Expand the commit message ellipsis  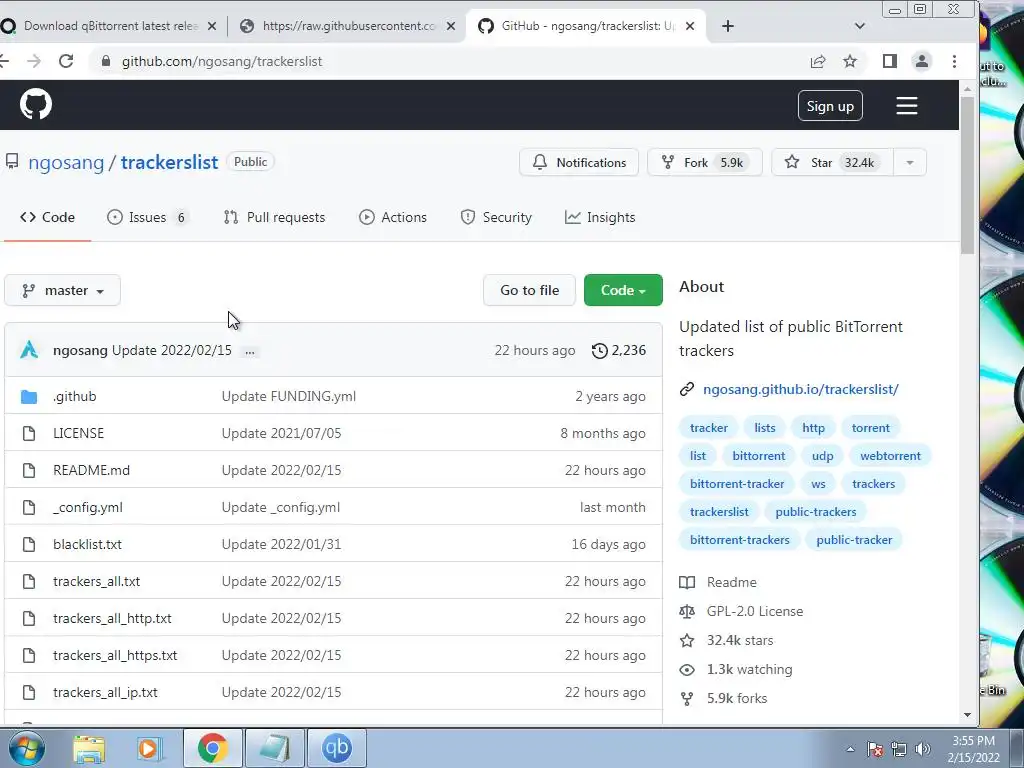[x=249, y=351]
